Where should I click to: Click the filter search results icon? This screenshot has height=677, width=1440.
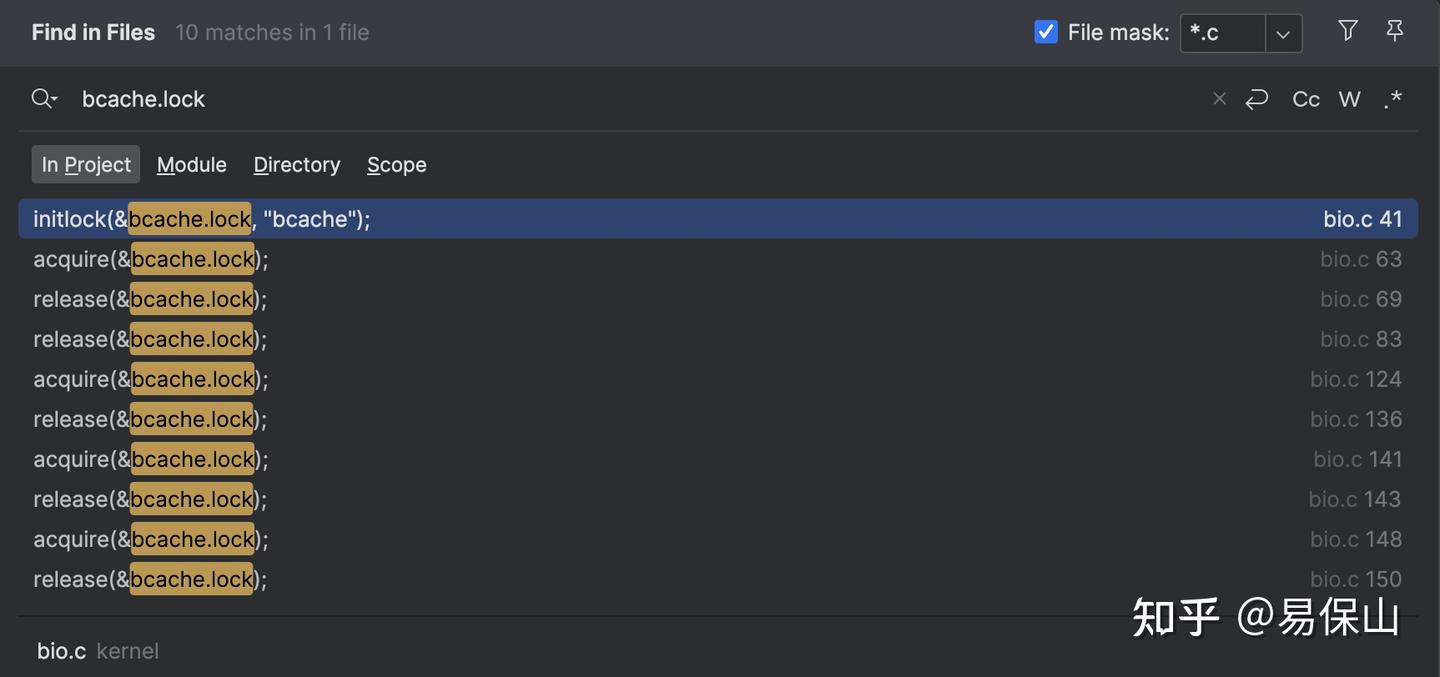pos(1348,31)
